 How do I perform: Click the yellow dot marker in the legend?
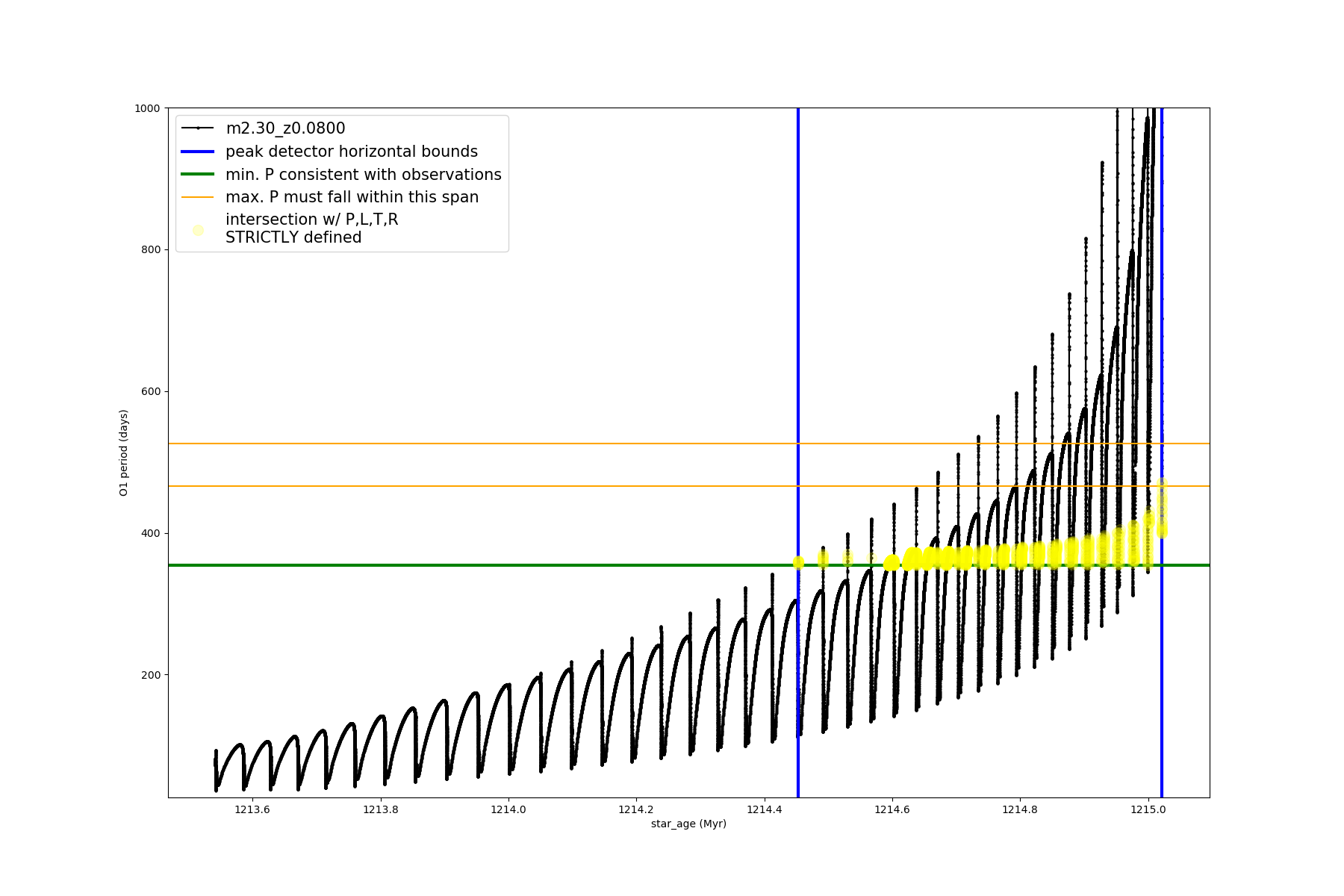[x=198, y=230]
